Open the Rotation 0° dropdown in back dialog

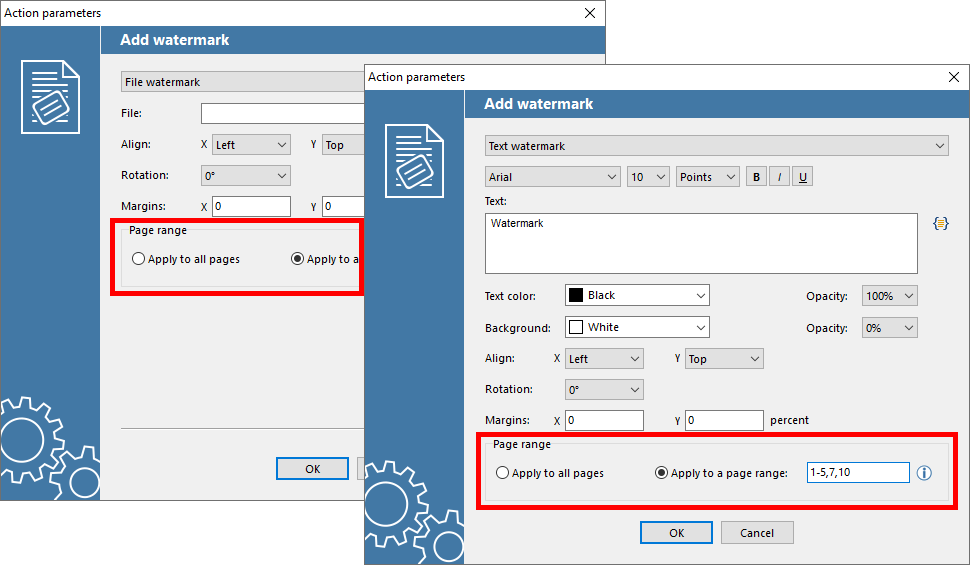tap(246, 176)
